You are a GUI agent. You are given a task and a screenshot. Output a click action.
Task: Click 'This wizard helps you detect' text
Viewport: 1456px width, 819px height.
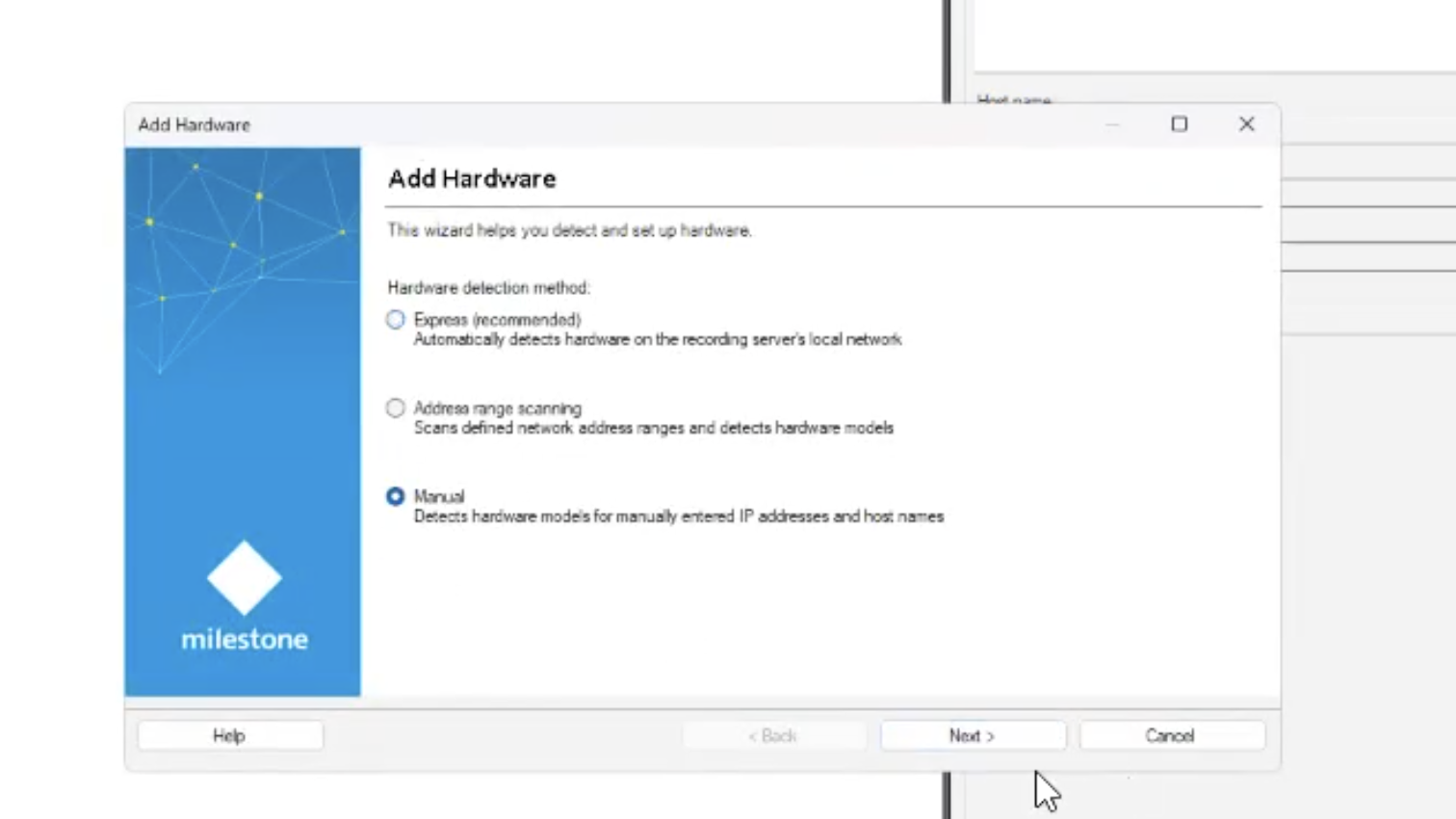pos(570,230)
